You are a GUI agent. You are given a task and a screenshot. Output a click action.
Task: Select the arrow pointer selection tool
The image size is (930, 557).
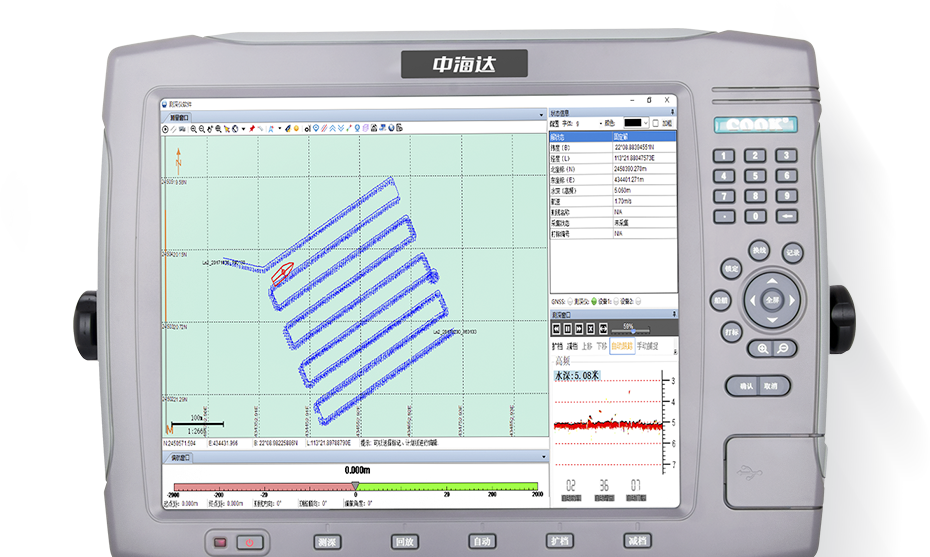coord(227,129)
